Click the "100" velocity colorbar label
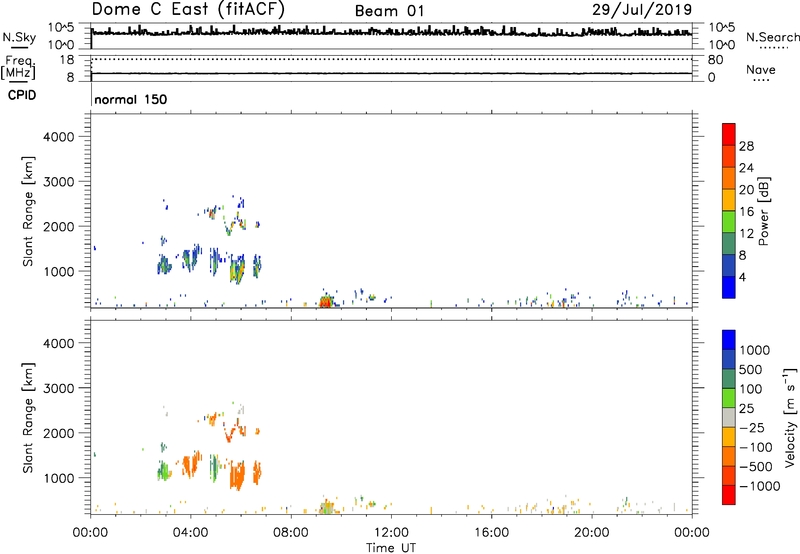 [x=751, y=389]
